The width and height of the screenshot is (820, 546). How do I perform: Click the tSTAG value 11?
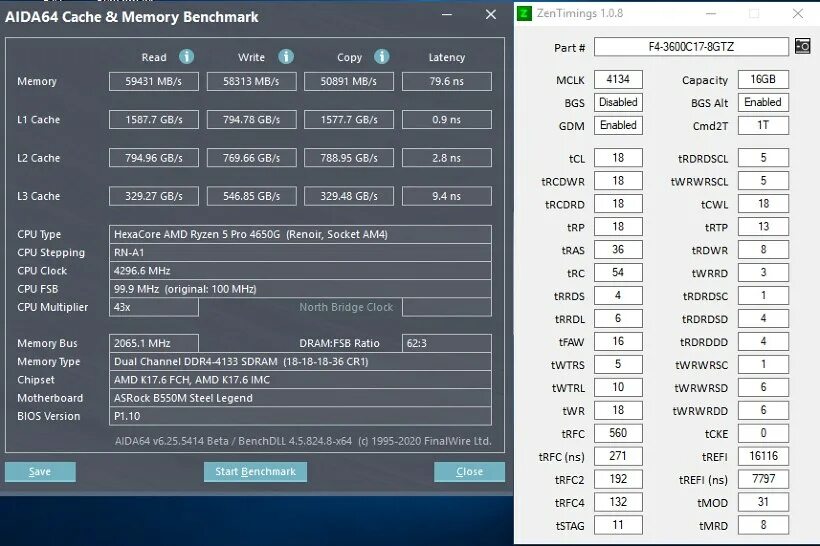618,526
